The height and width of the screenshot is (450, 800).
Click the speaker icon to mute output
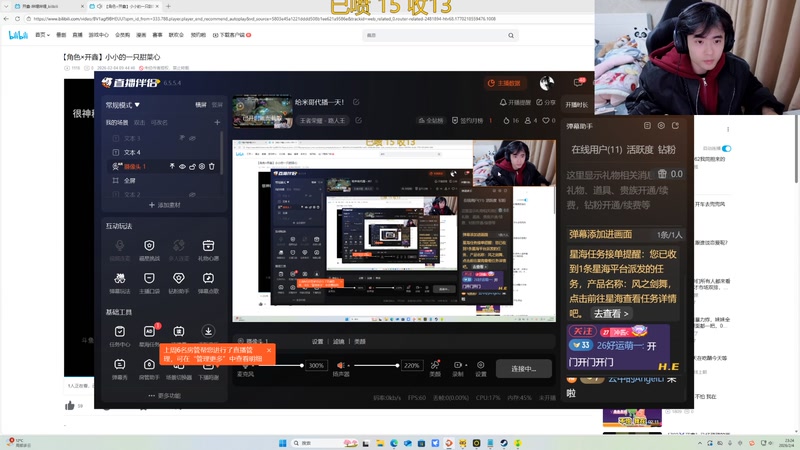point(340,365)
